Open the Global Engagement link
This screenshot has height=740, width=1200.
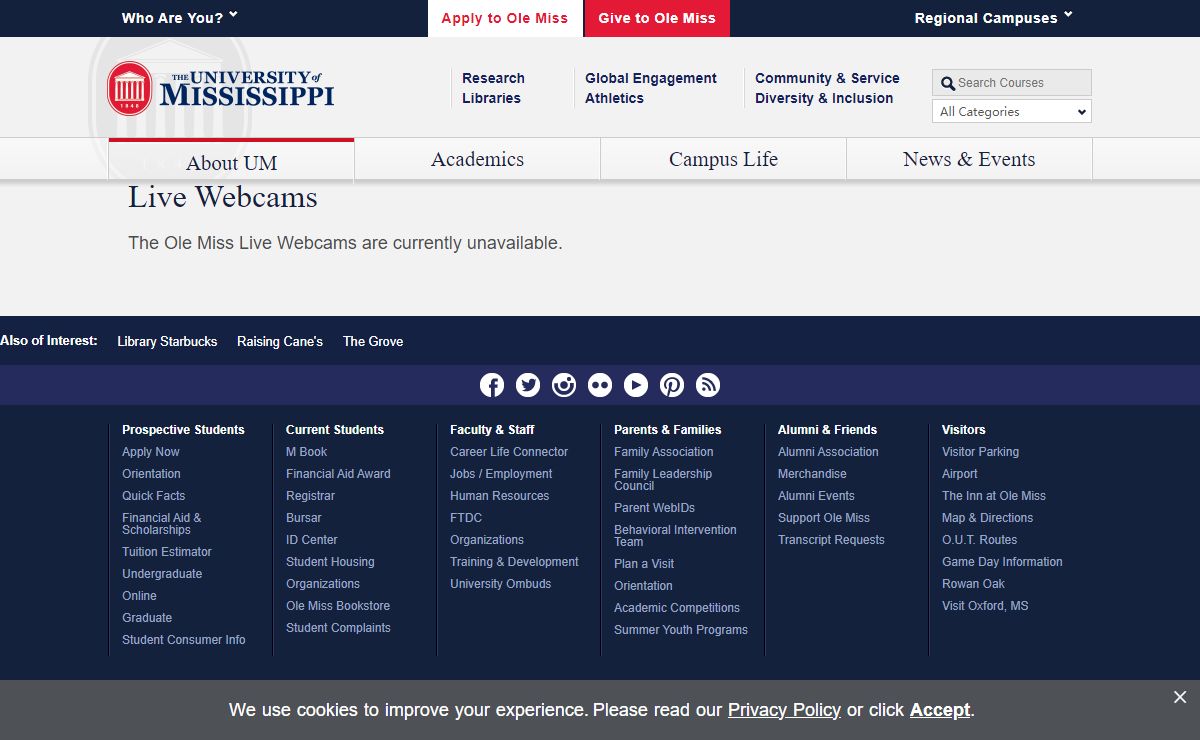coord(651,78)
